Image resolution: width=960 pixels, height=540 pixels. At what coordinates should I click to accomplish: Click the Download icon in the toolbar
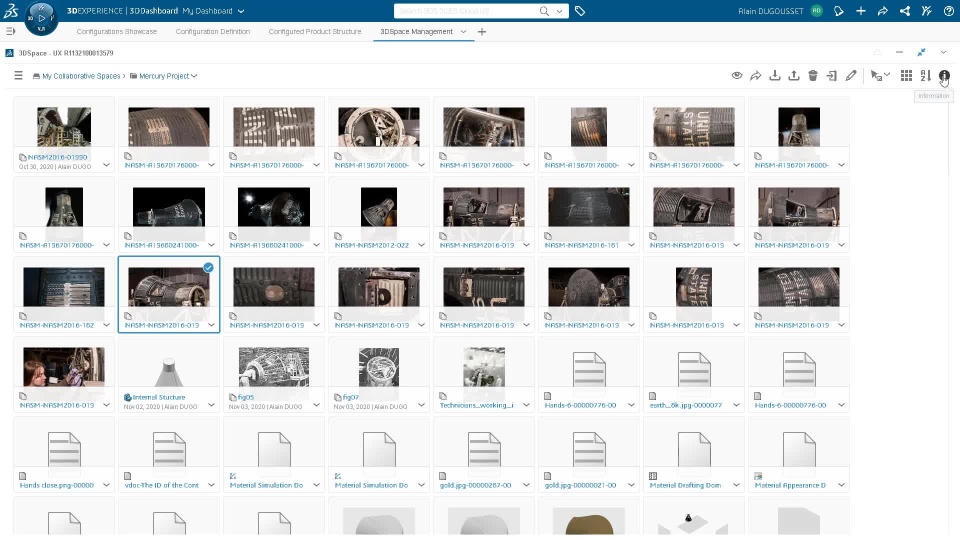pos(775,76)
